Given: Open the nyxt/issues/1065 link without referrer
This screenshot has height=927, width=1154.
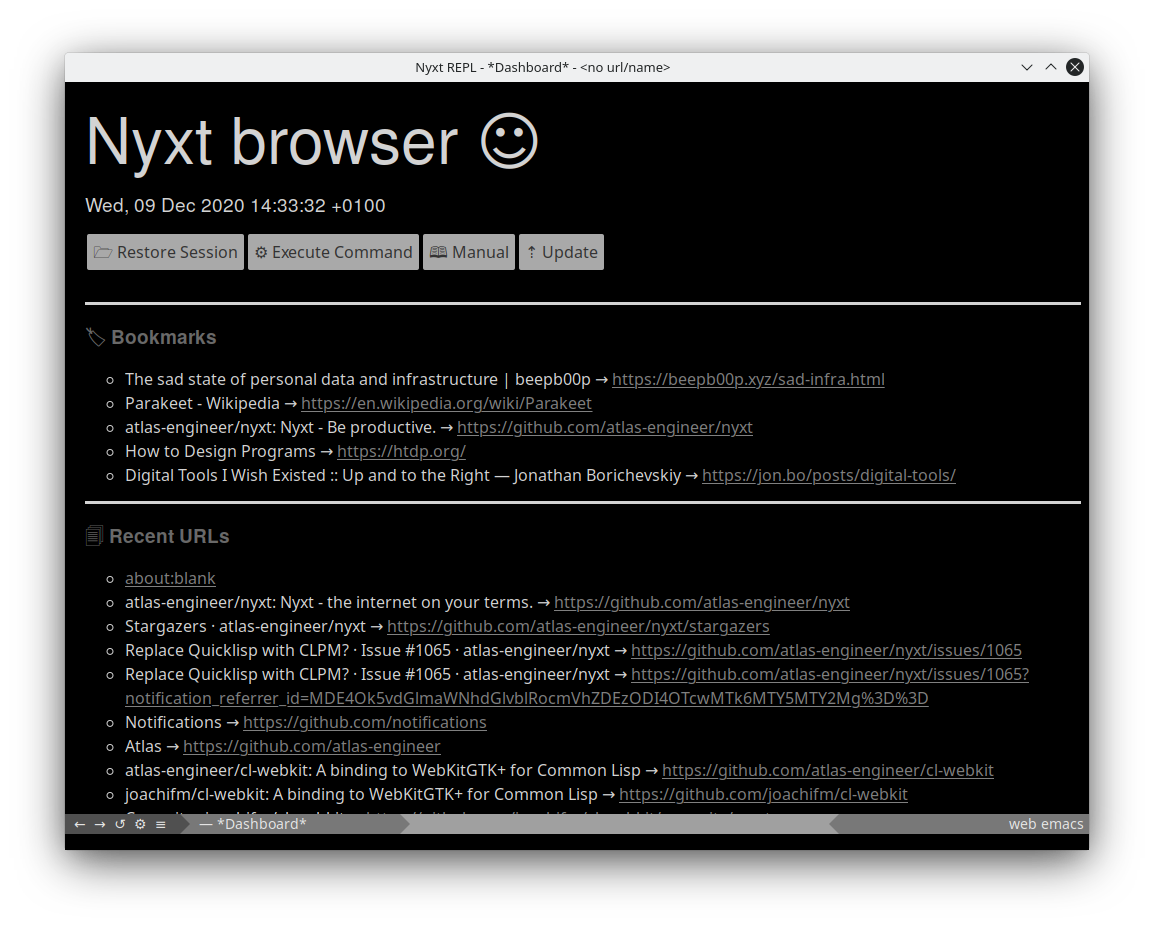Looking at the screenshot, I should [826, 650].
